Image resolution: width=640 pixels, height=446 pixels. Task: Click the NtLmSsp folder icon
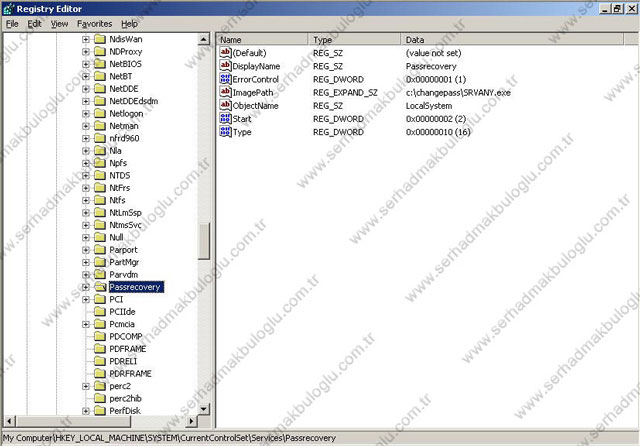[100, 213]
